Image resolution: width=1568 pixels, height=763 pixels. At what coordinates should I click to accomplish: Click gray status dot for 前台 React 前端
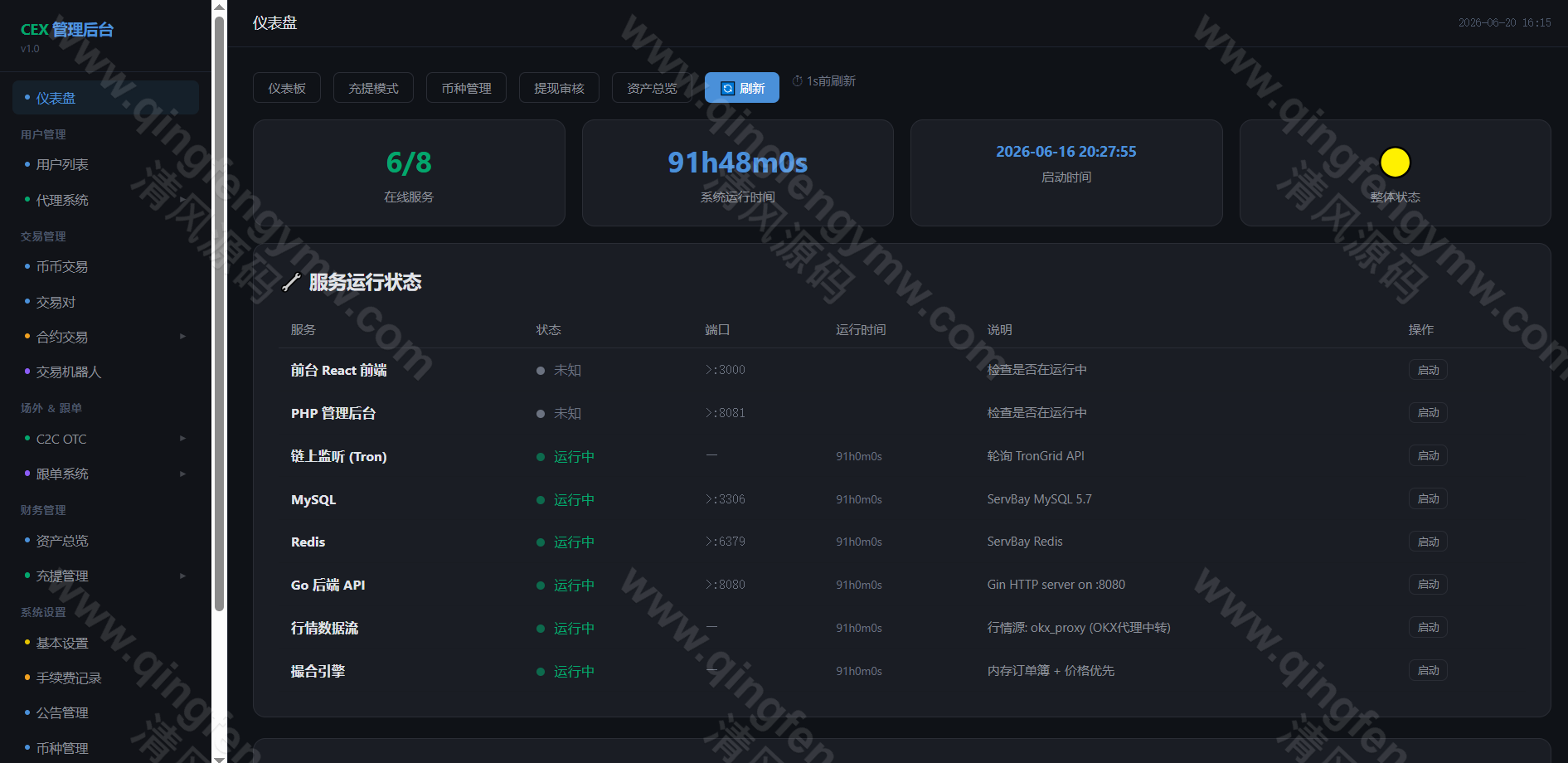coord(541,371)
